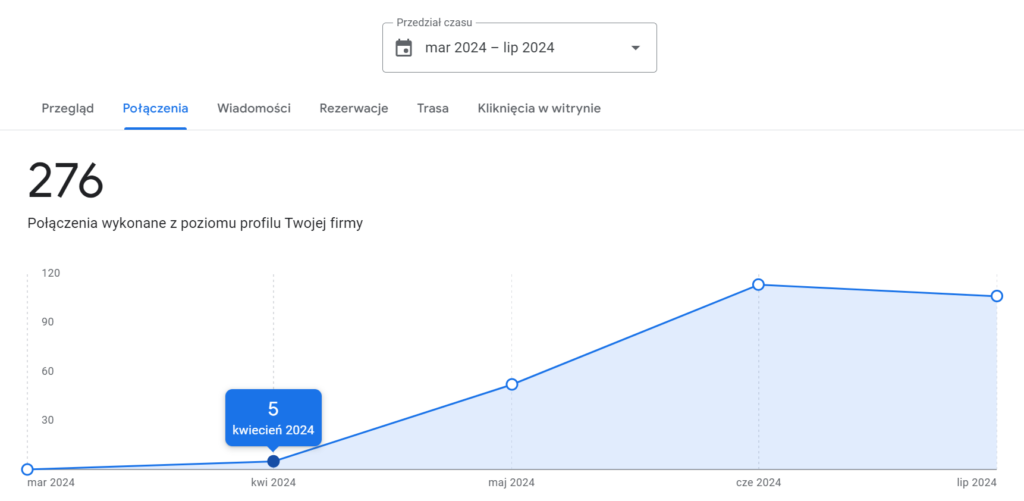
Task: Select the 'mar 2024 – lip 2024' range text
Action: 489,48
